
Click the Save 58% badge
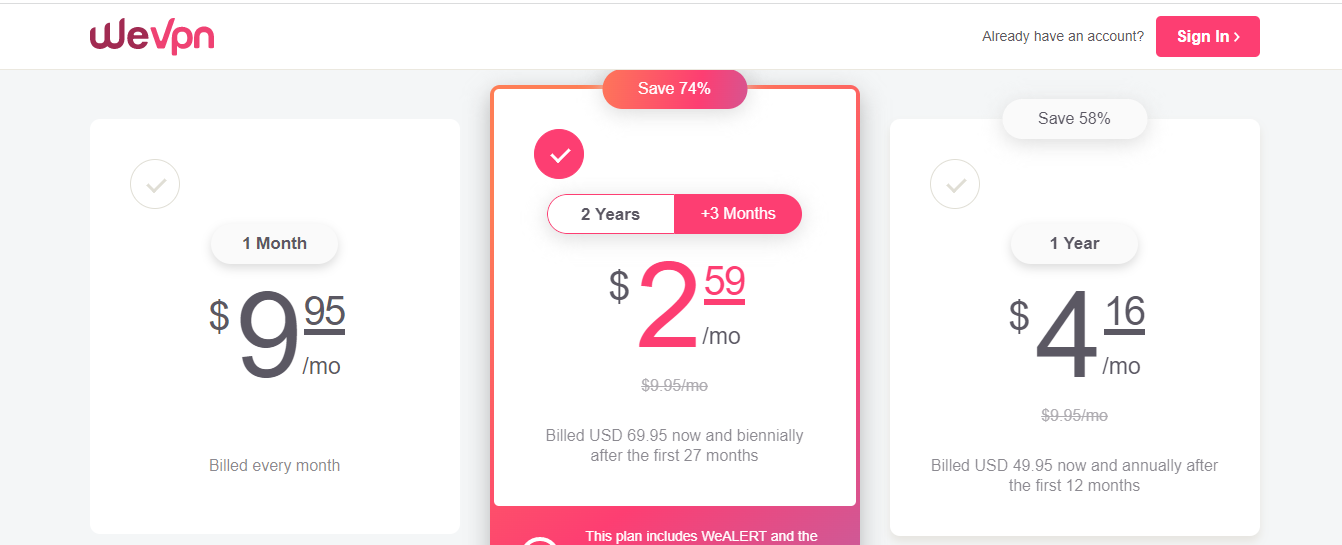pyautogui.click(x=1074, y=118)
